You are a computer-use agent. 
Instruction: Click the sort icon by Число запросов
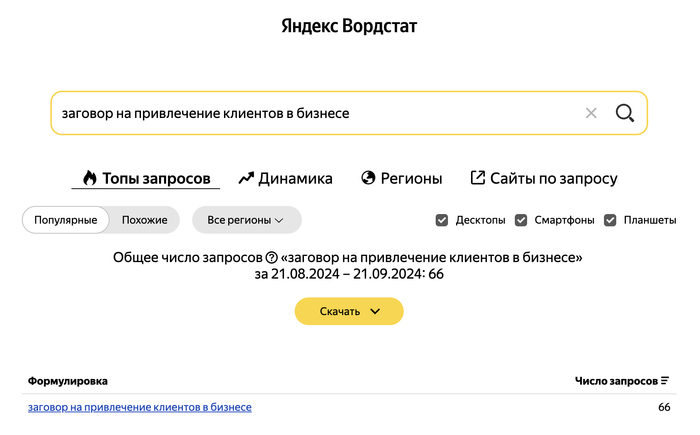665,381
